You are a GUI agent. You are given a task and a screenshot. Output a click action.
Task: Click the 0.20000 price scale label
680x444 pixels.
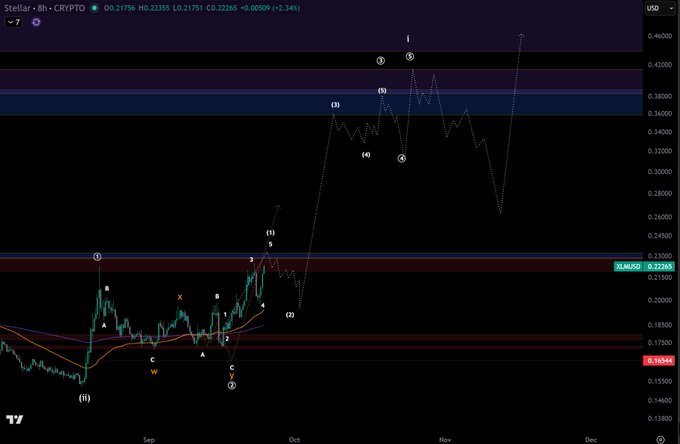tap(660, 300)
